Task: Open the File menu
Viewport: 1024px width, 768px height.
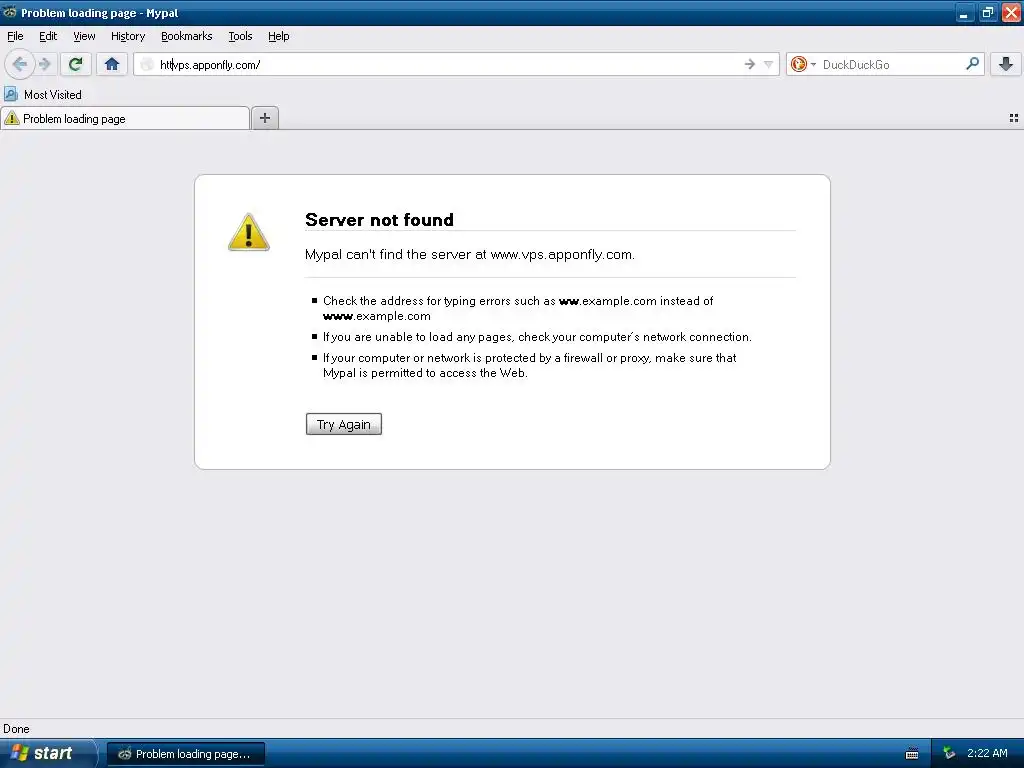Action: pyautogui.click(x=15, y=36)
